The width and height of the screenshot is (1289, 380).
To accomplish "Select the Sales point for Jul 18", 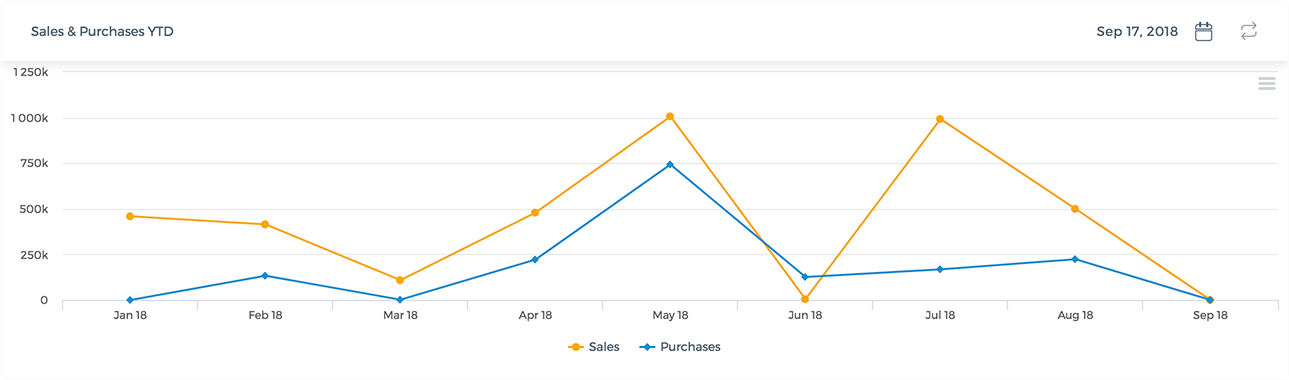I will coord(940,119).
